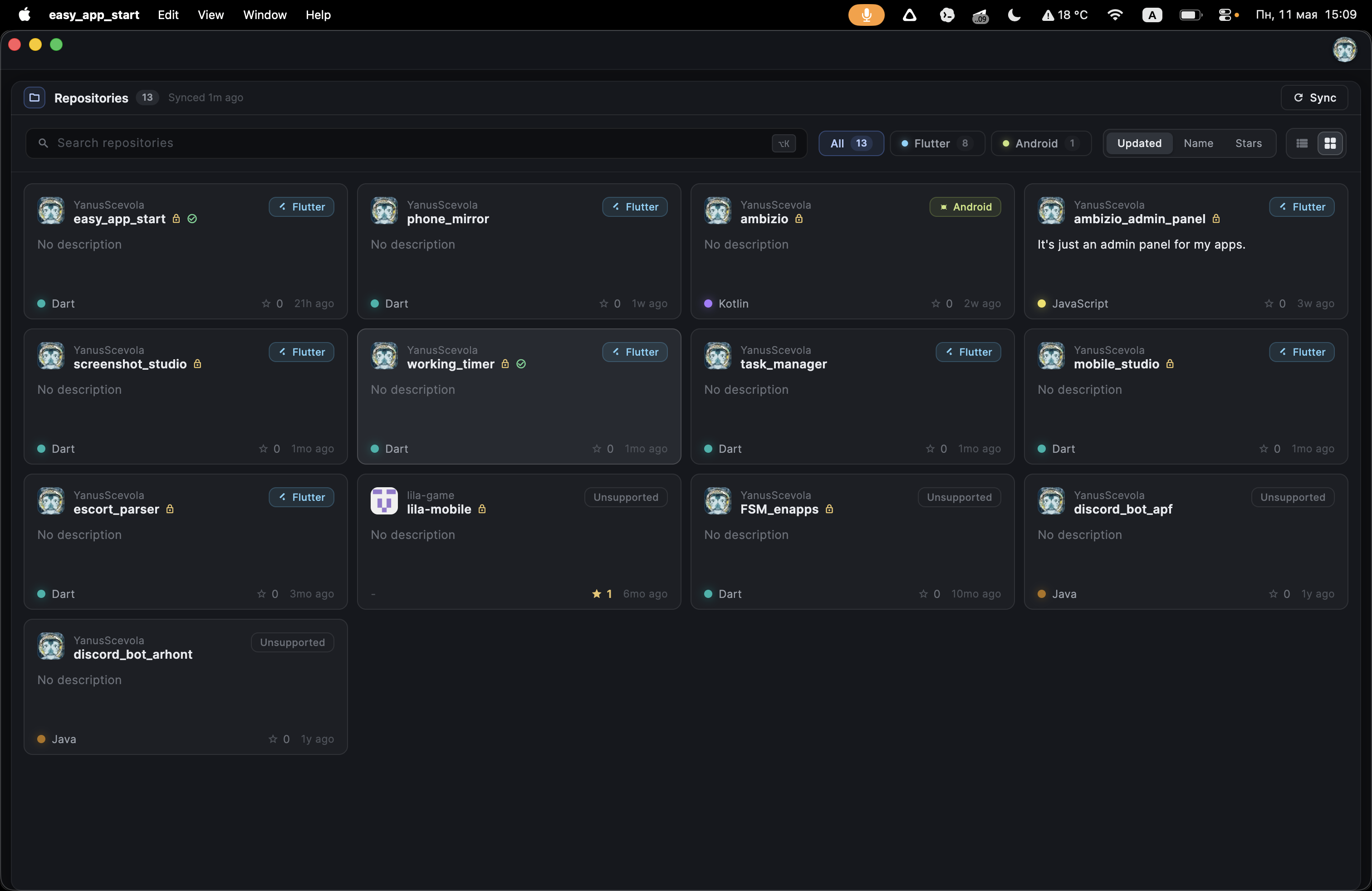Switch to list view layout
Image resolution: width=1372 pixels, height=891 pixels.
tap(1302, 143)
